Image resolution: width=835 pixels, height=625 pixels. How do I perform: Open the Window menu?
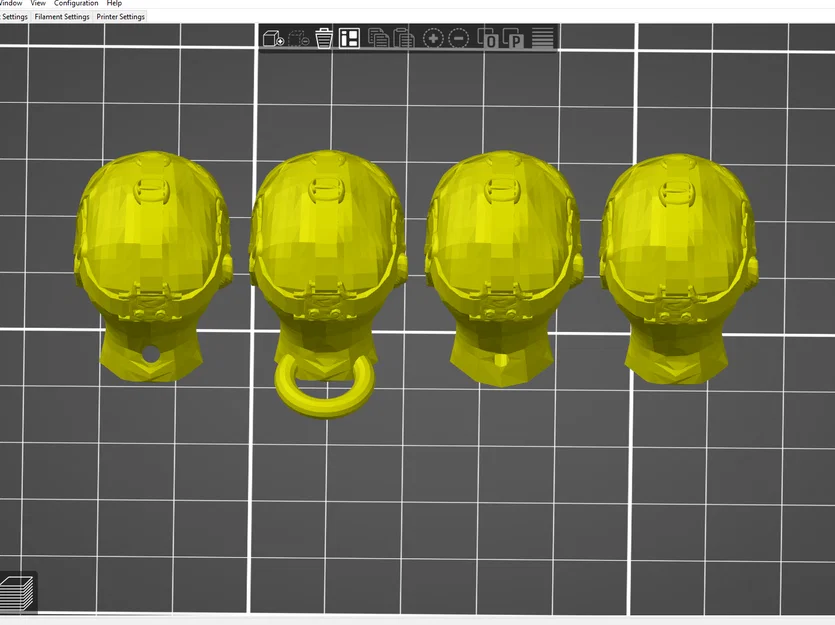(x=10, y=3)
